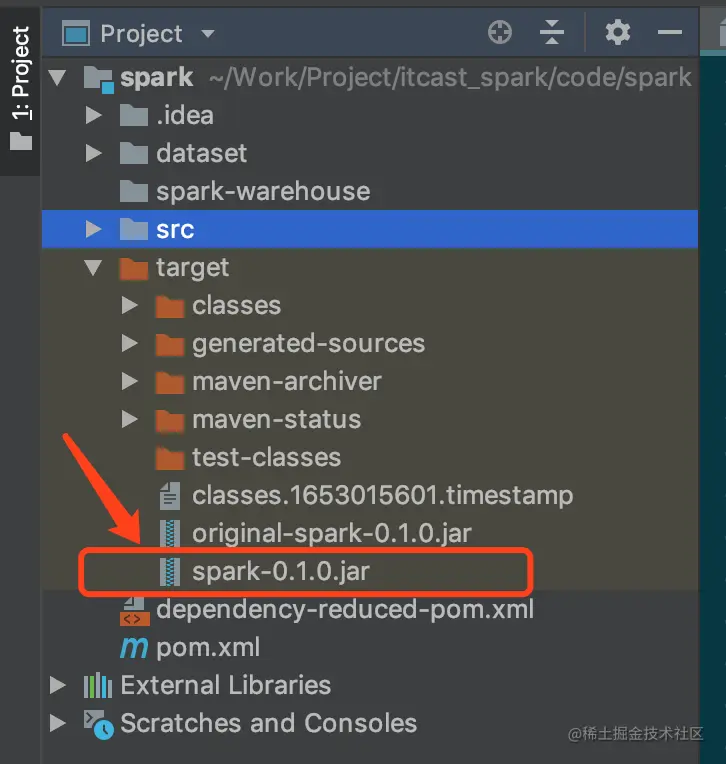Screen dimensions: 726x764
Task: Expand the maven-archiver folder arrow
Action: point(130,382)
